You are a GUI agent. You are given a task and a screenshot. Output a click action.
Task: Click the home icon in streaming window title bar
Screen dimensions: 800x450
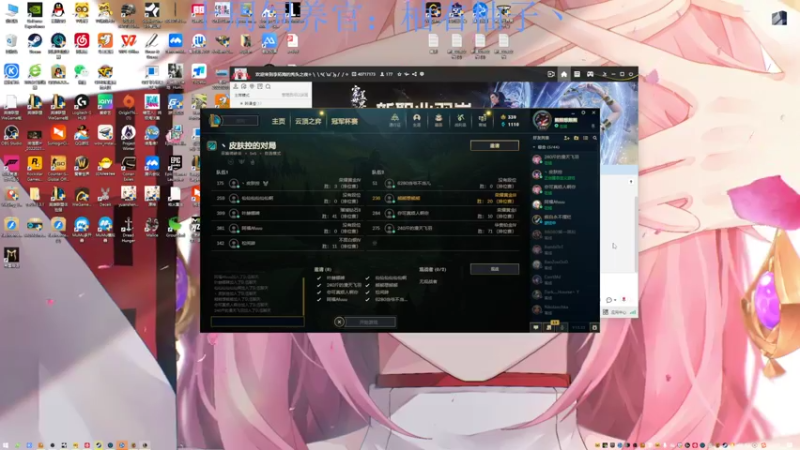coord(564,74)
